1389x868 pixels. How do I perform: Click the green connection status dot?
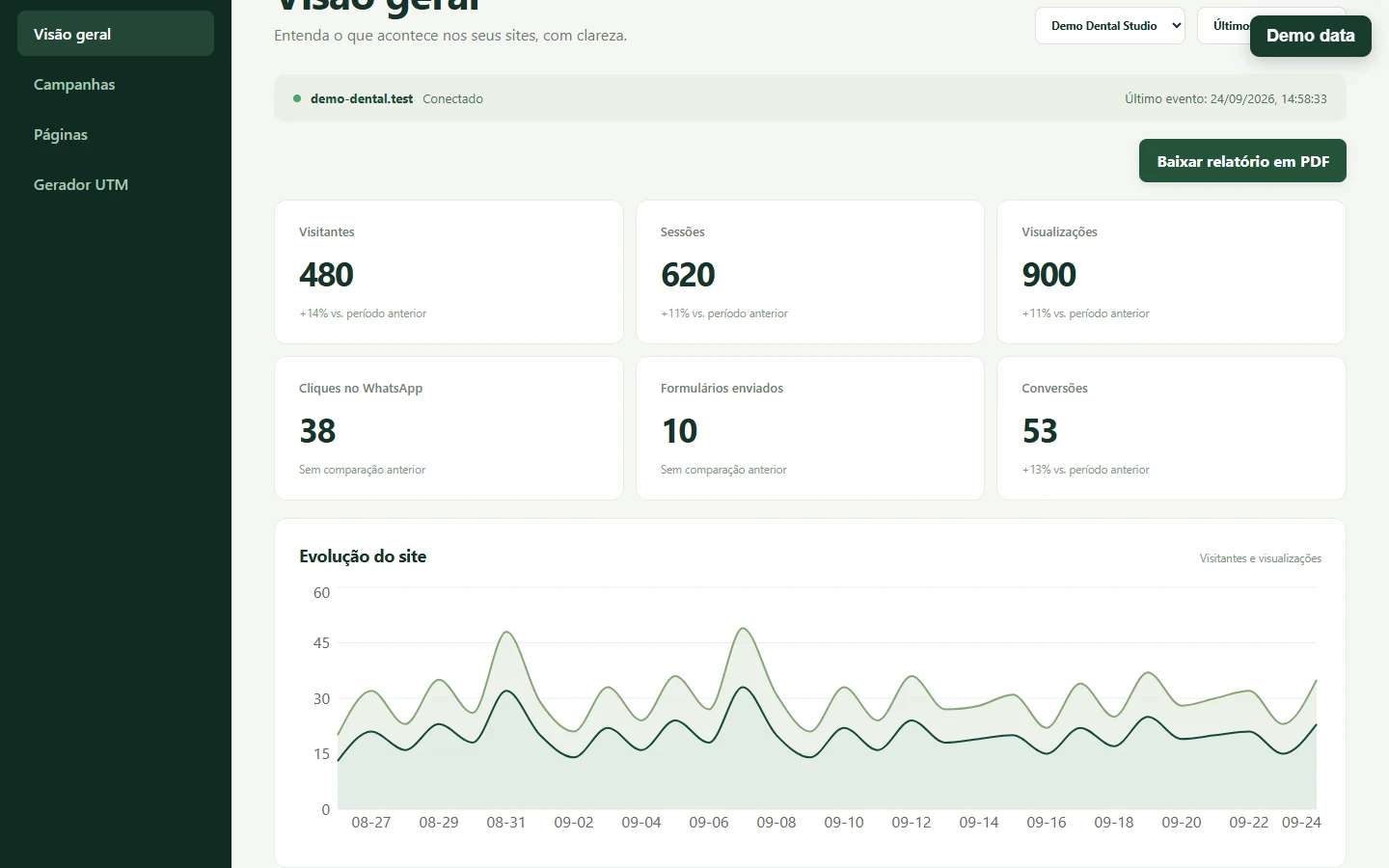pos(297,98)
